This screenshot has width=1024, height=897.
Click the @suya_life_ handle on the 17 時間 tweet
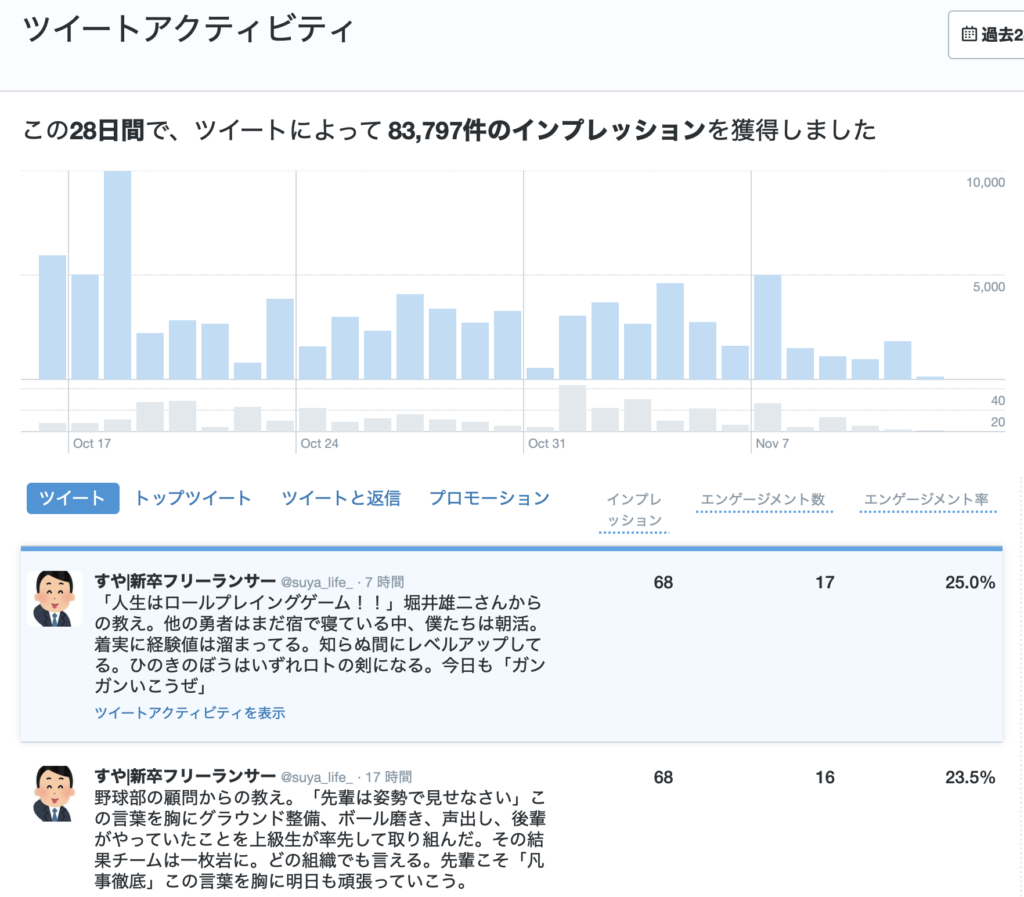tap(317, 777)
